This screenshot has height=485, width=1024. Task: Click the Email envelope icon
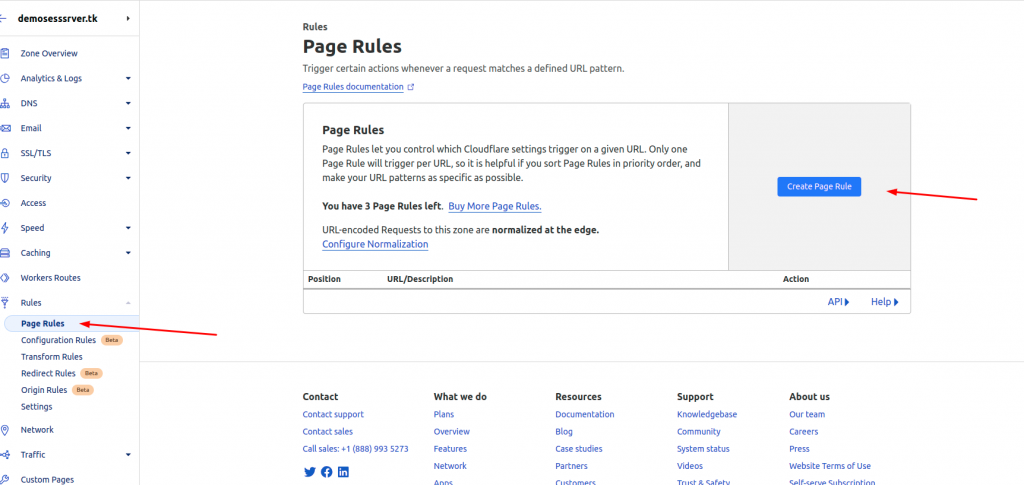tap(5, 129)
